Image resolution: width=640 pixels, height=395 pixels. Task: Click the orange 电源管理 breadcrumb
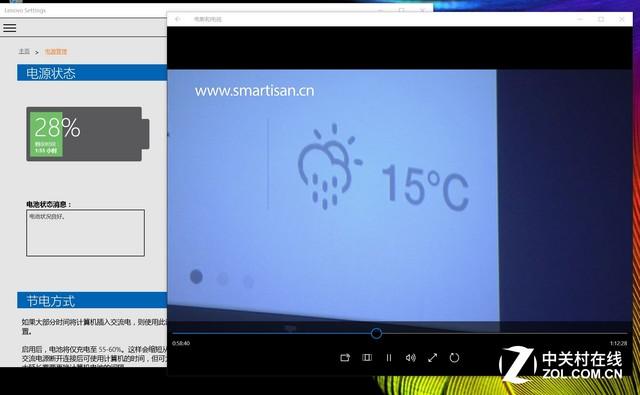pyautogui.click(x=56, y=51)
